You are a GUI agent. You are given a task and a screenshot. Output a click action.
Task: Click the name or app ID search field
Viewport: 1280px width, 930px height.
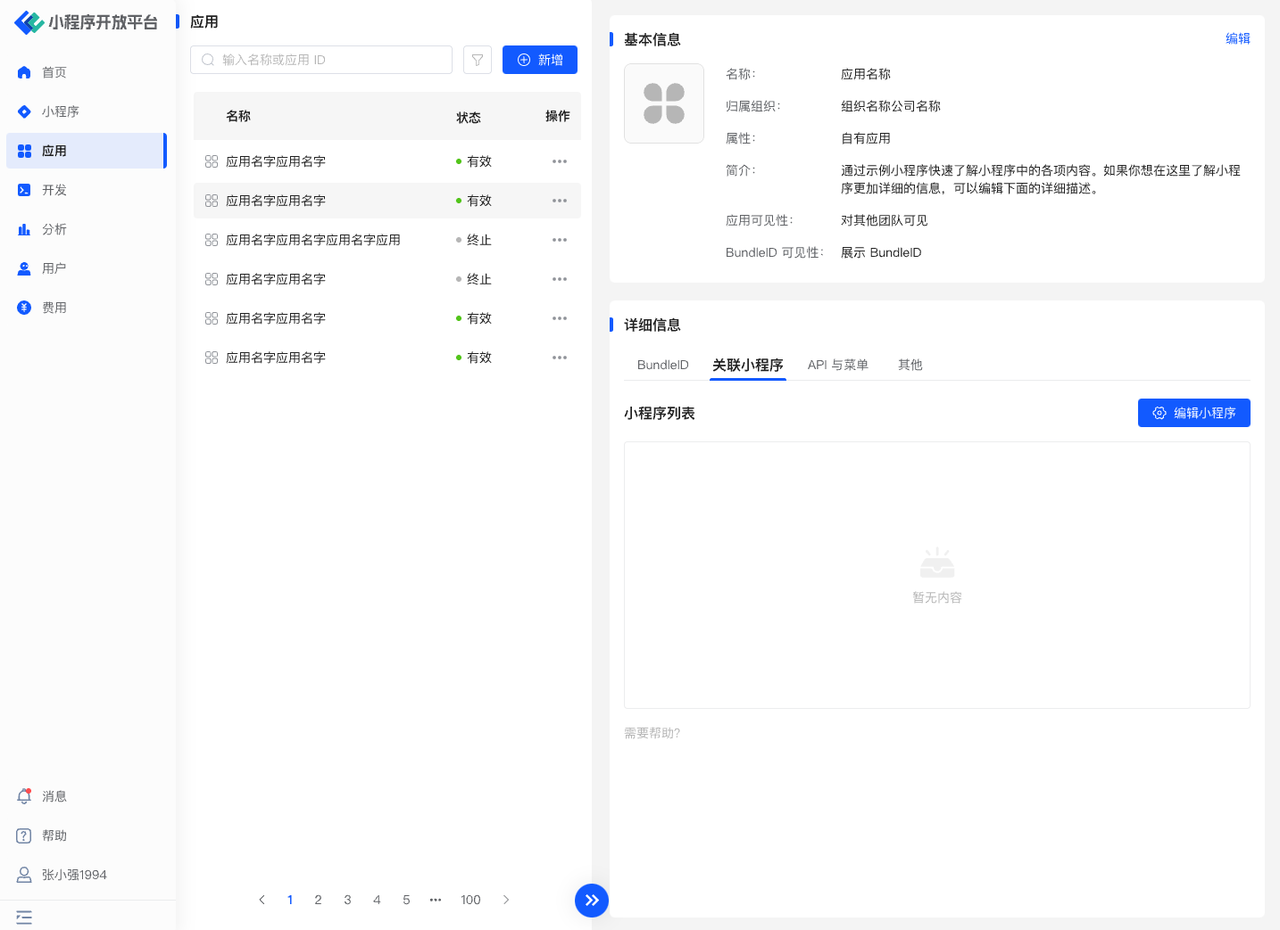(330, 60)
